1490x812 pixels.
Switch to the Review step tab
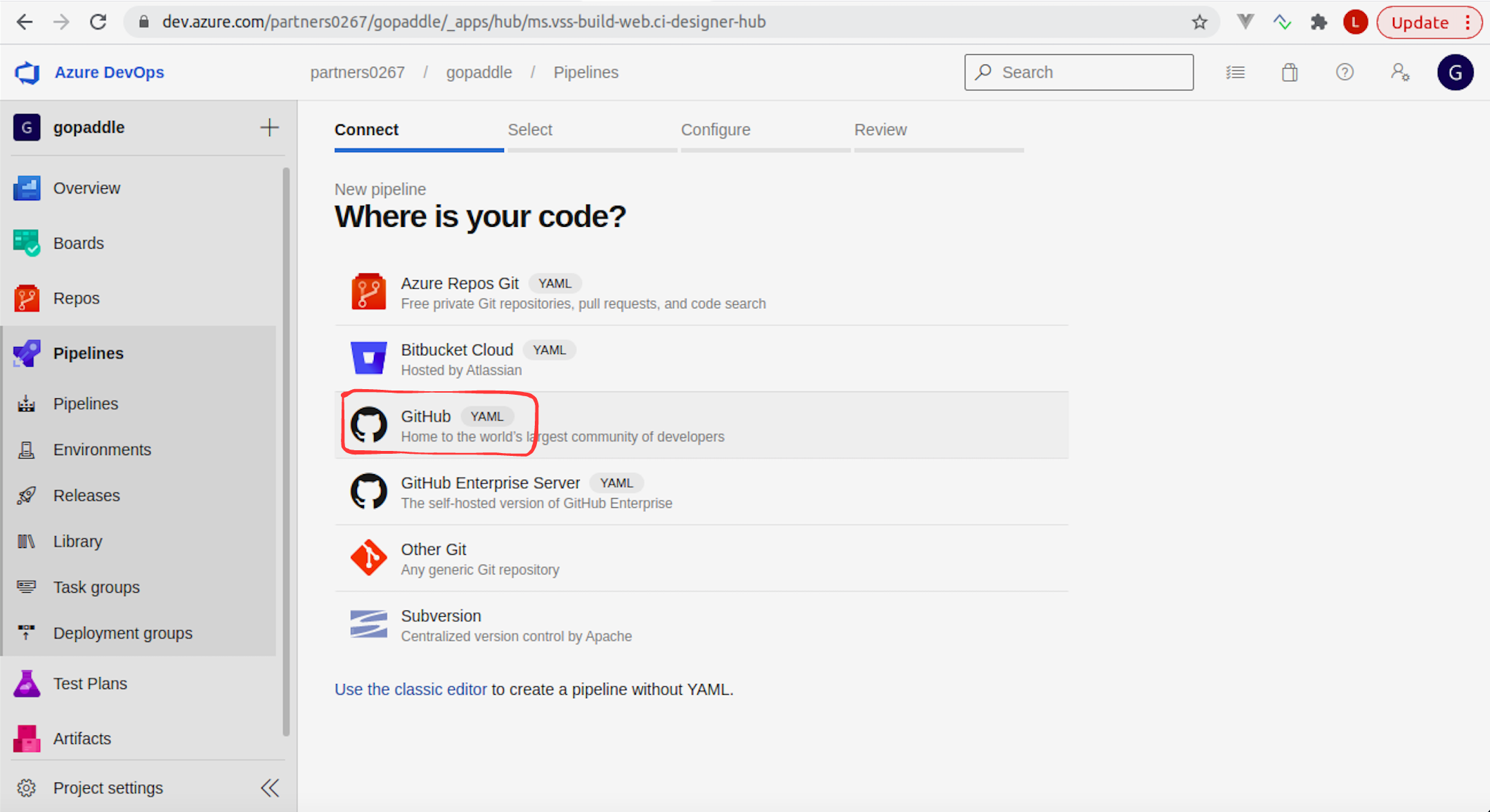click(939, 132)
